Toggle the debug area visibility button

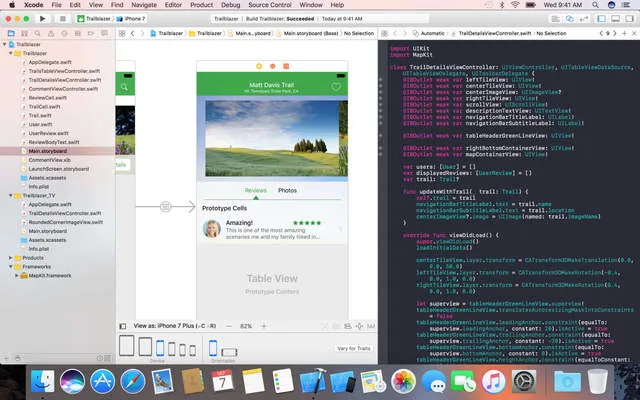(x=616, y=19)
